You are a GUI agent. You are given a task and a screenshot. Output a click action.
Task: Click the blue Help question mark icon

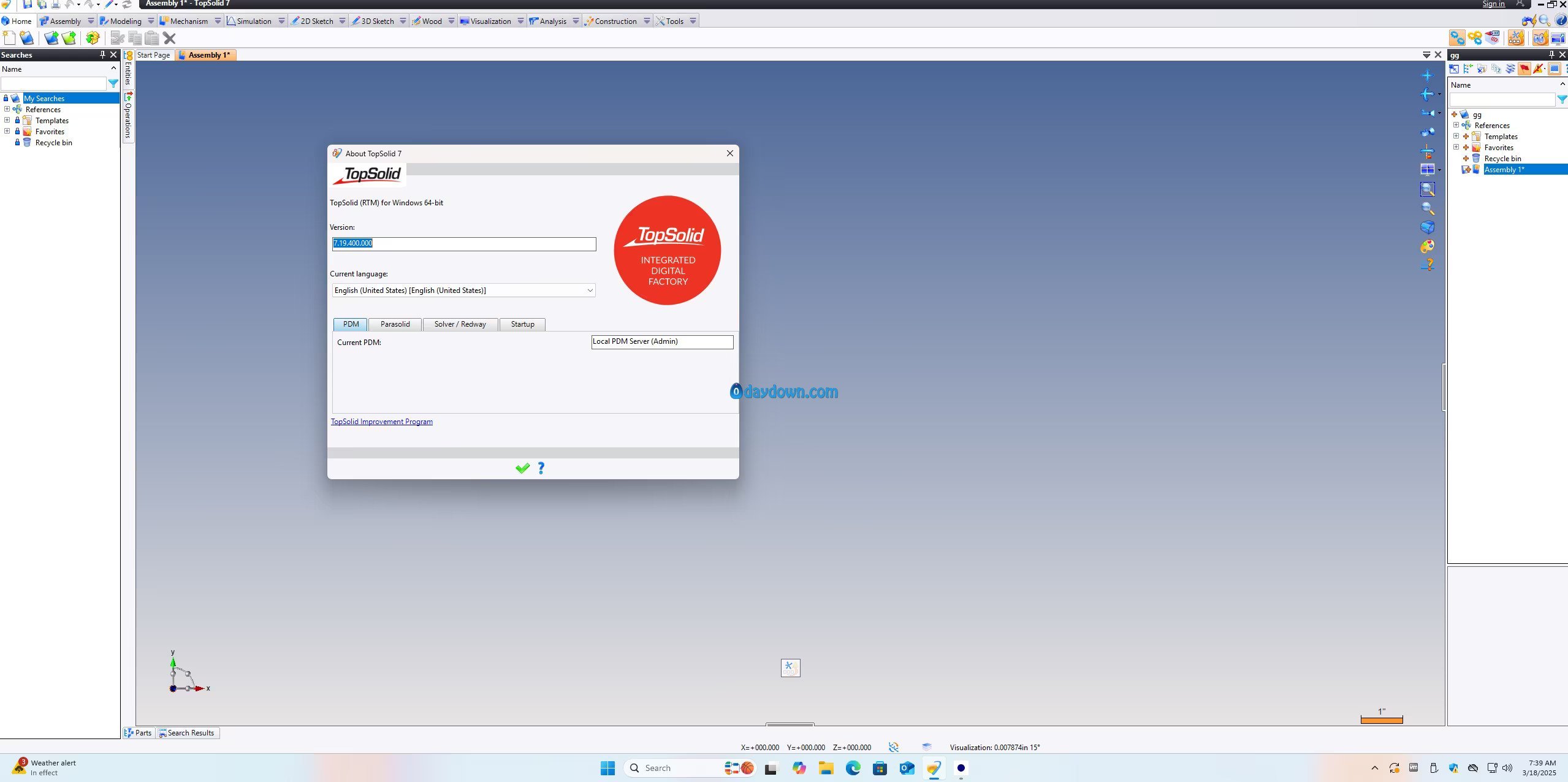click(1561, 21)
